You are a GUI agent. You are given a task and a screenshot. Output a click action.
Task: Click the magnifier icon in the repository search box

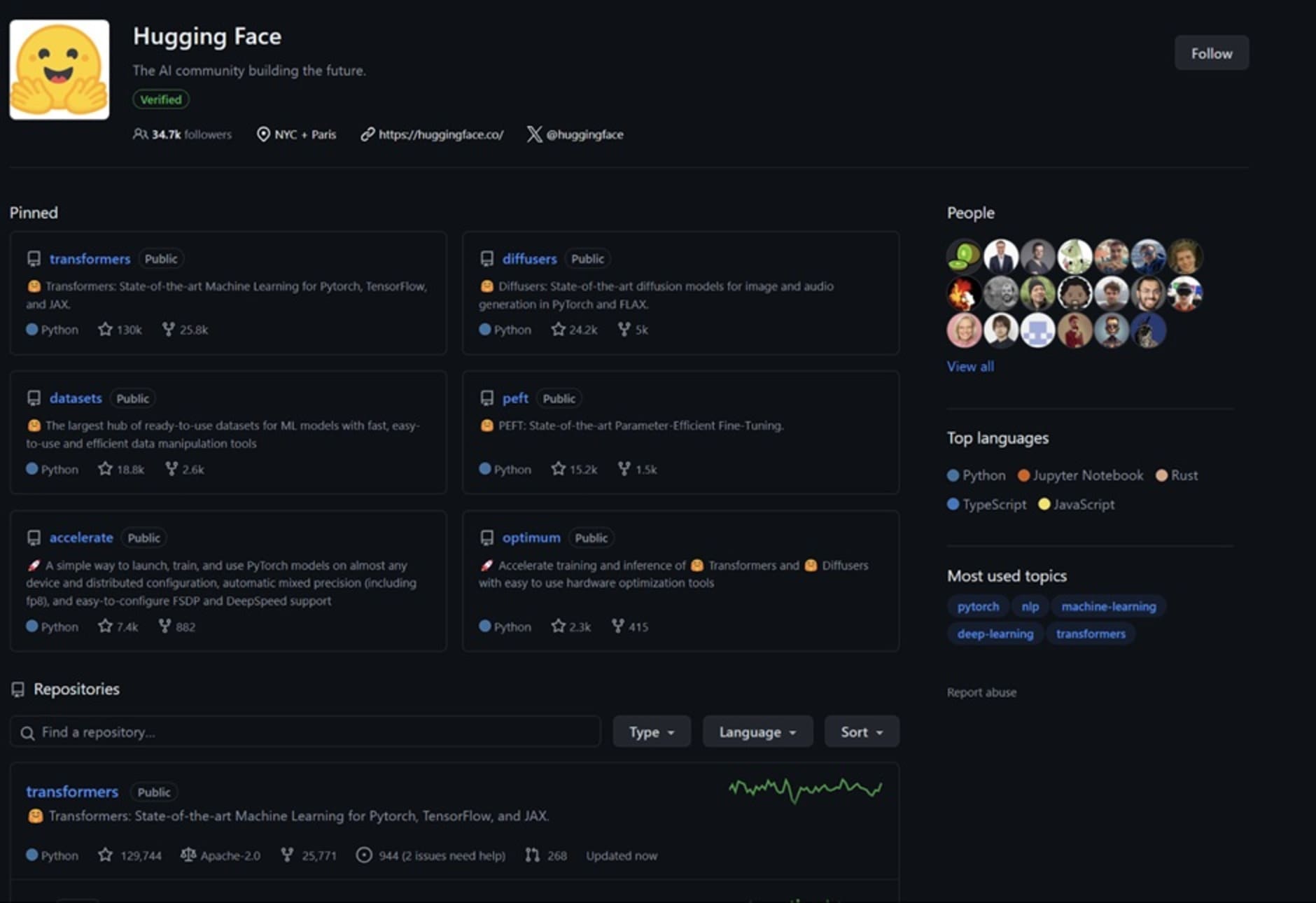[28, 732]
